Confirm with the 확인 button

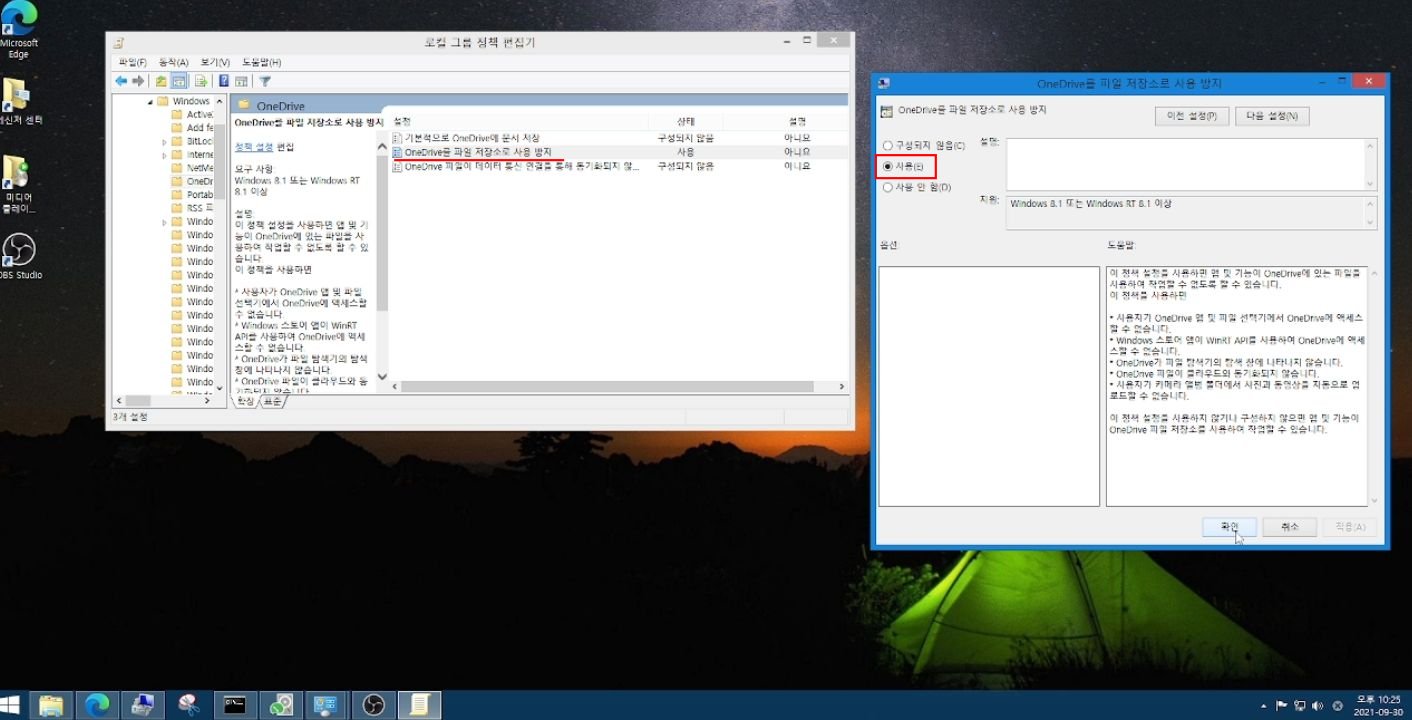[1229, 526]
